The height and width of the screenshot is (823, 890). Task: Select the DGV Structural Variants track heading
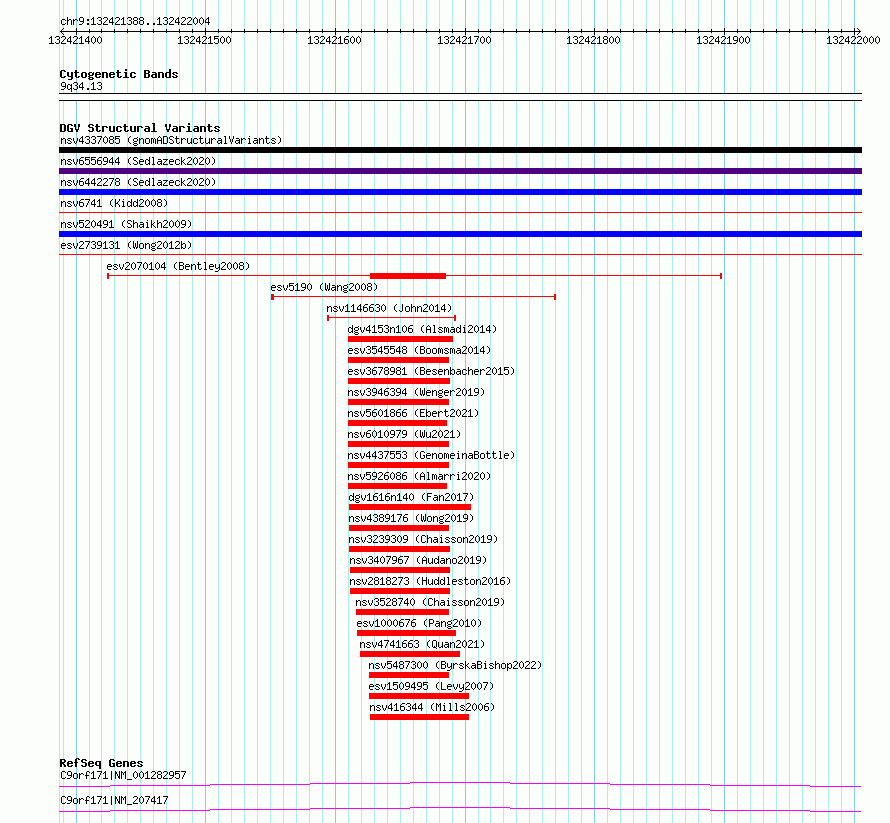[x=140, y=128]
